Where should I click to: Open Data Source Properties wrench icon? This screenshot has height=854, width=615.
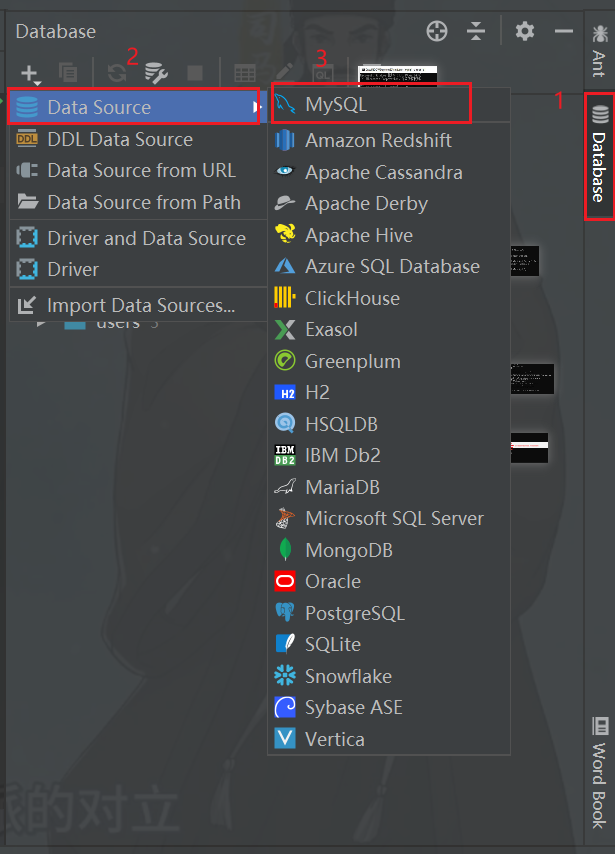[156, 73]
